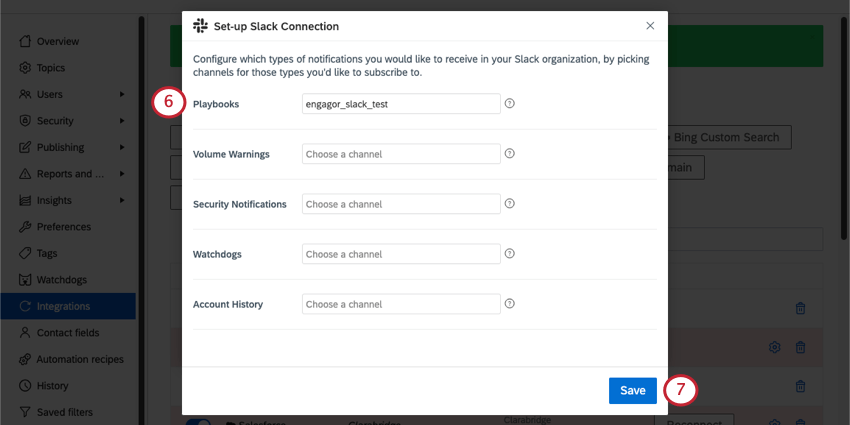Click the Automation recipes gears icon
The height and width of the screenshot is (425, 850).
pyautogui.click(x=25, y=359)
